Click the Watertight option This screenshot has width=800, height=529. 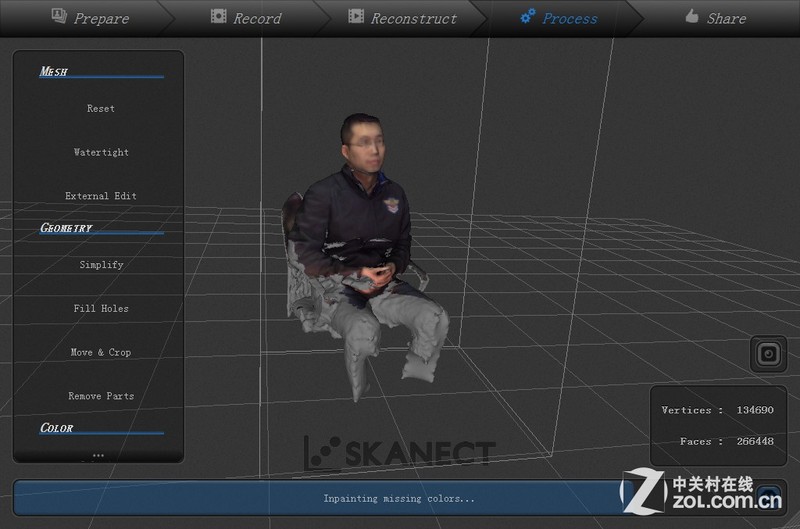(x=101, y=152)
